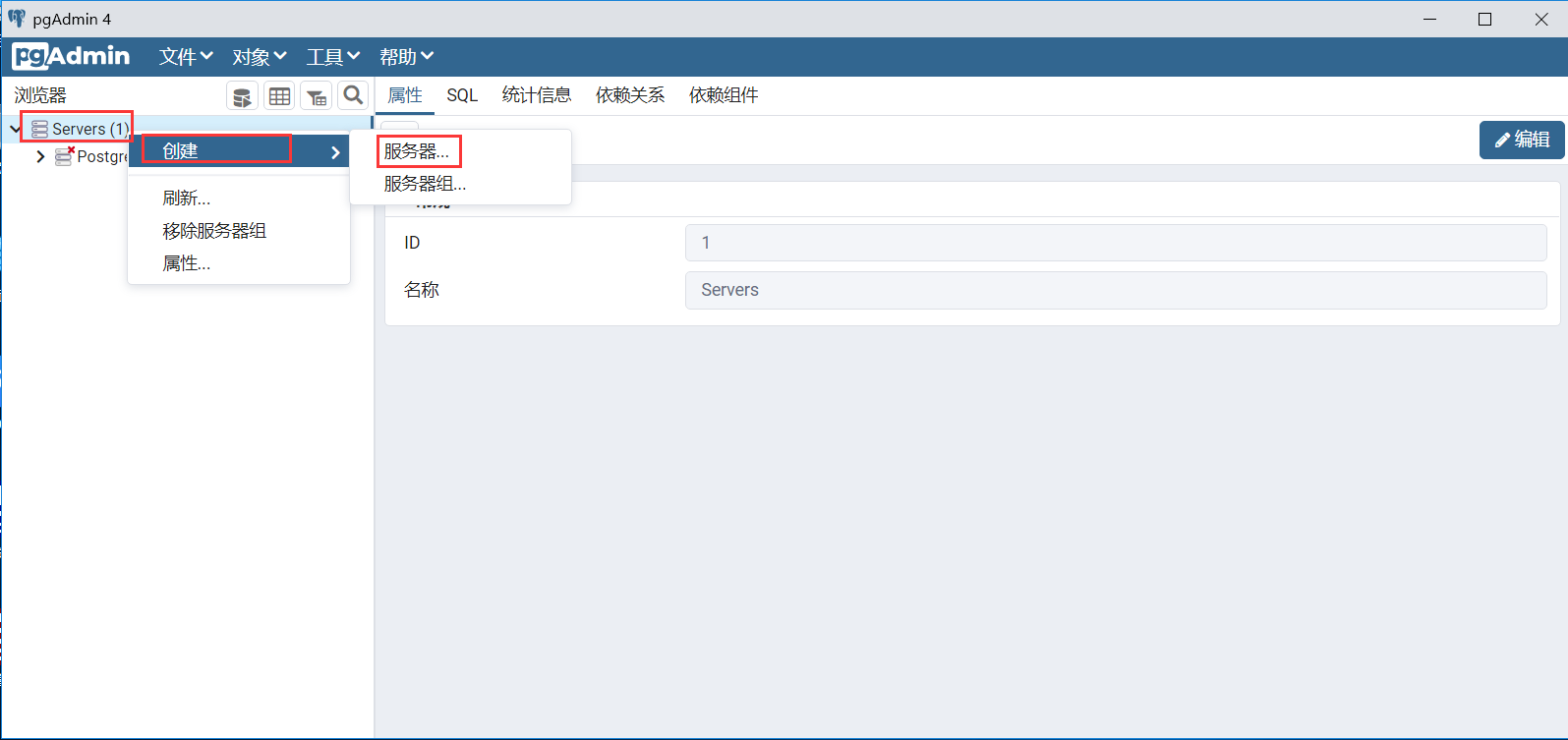Click the view data table icon

[280, 96]
